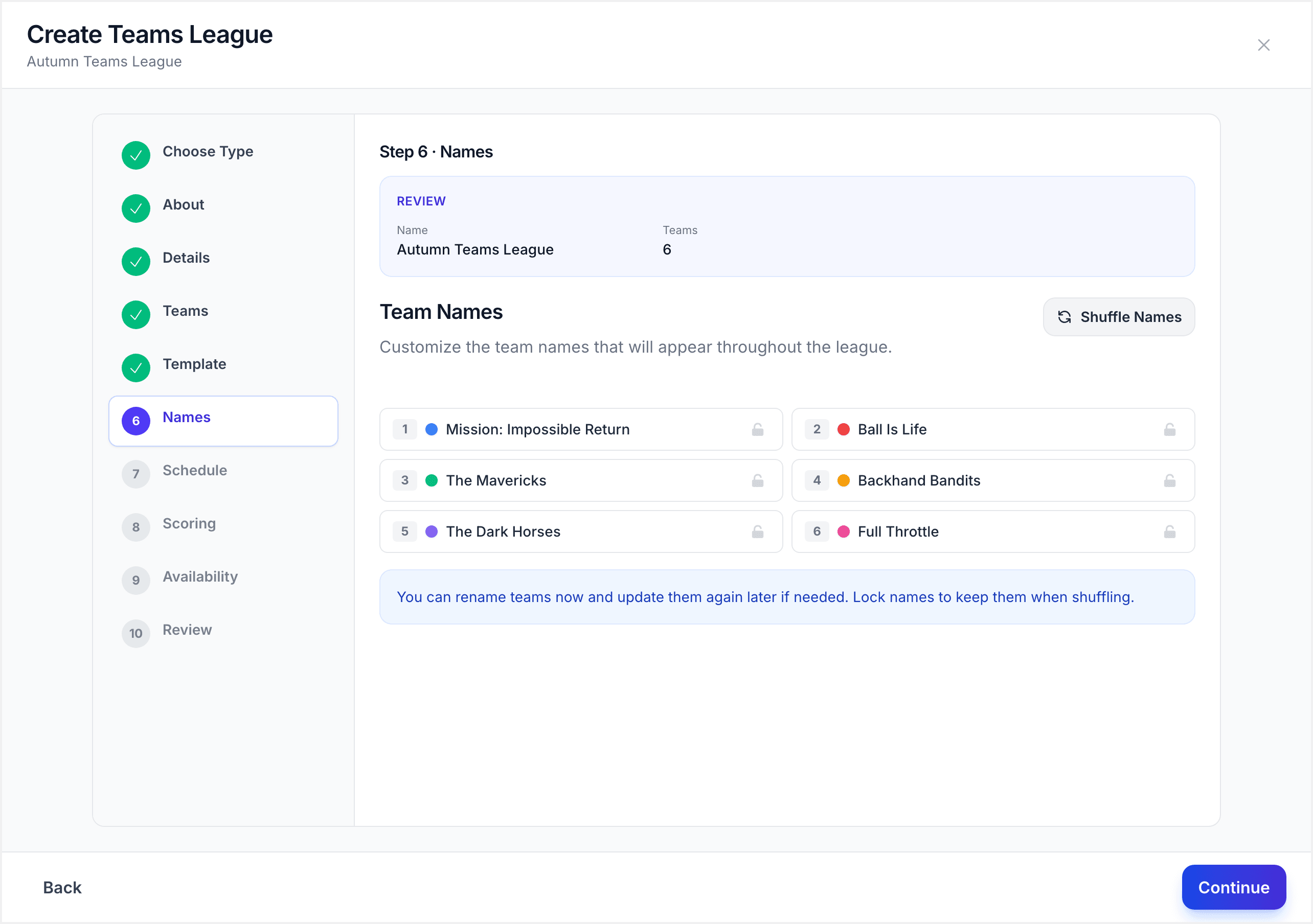Image resolution: width=1313 pixels, height=924 pixels.
Task: Click the number 10 step badge
Action: [x=136, y=634]
